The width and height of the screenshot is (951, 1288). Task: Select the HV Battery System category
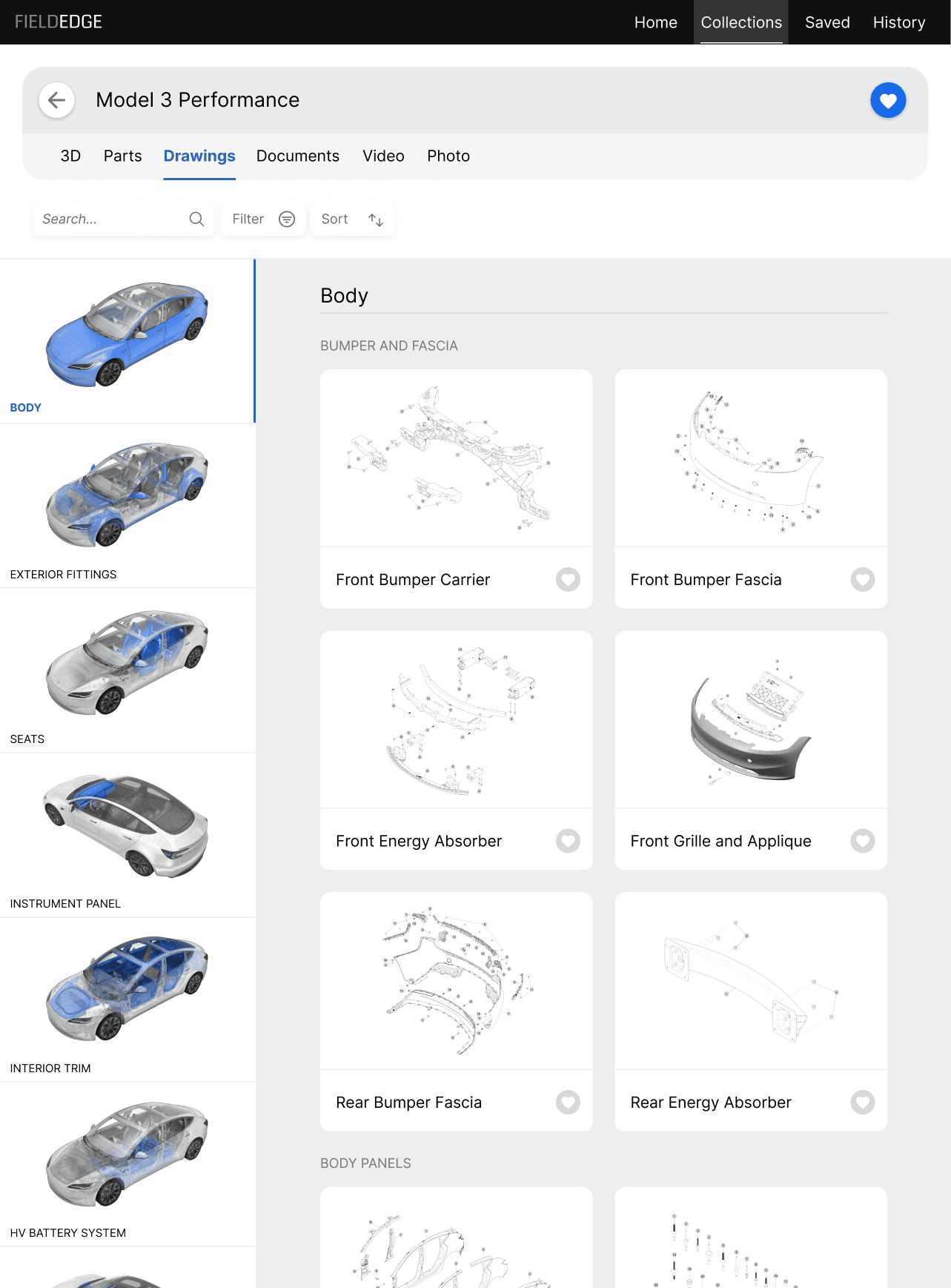[x=127, y=1164]
